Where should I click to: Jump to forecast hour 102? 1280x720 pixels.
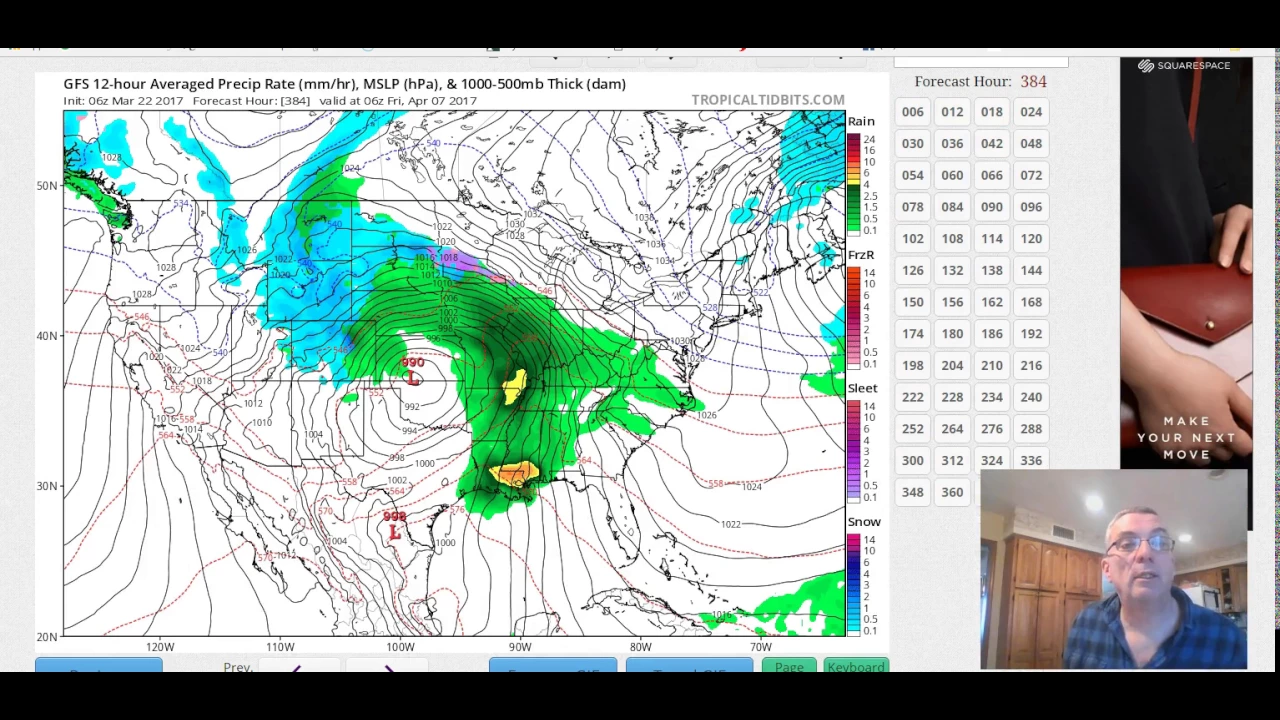(912, 239)
